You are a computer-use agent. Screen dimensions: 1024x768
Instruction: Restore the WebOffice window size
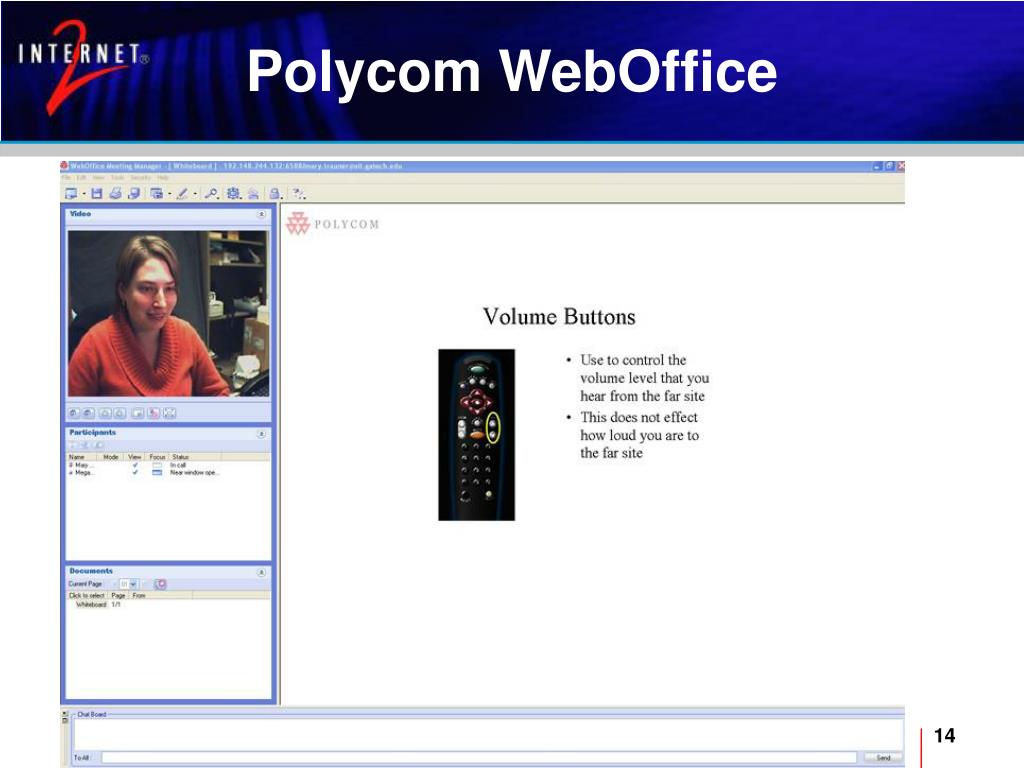click(889, 166)
